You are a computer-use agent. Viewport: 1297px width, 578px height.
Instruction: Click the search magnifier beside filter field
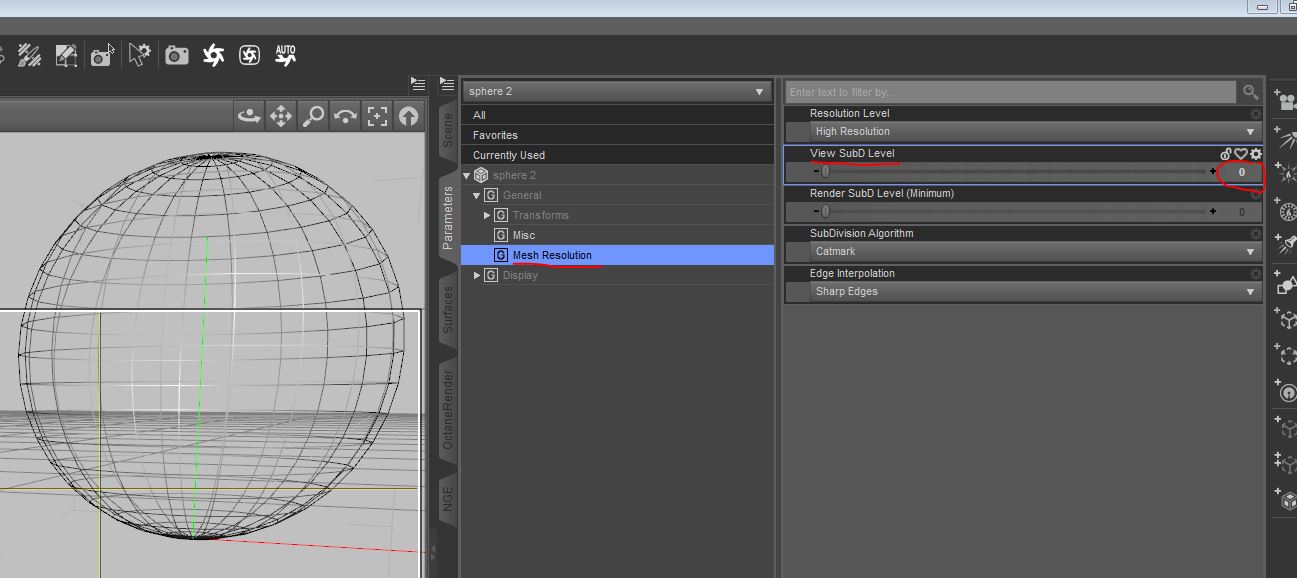point(1250,92)
